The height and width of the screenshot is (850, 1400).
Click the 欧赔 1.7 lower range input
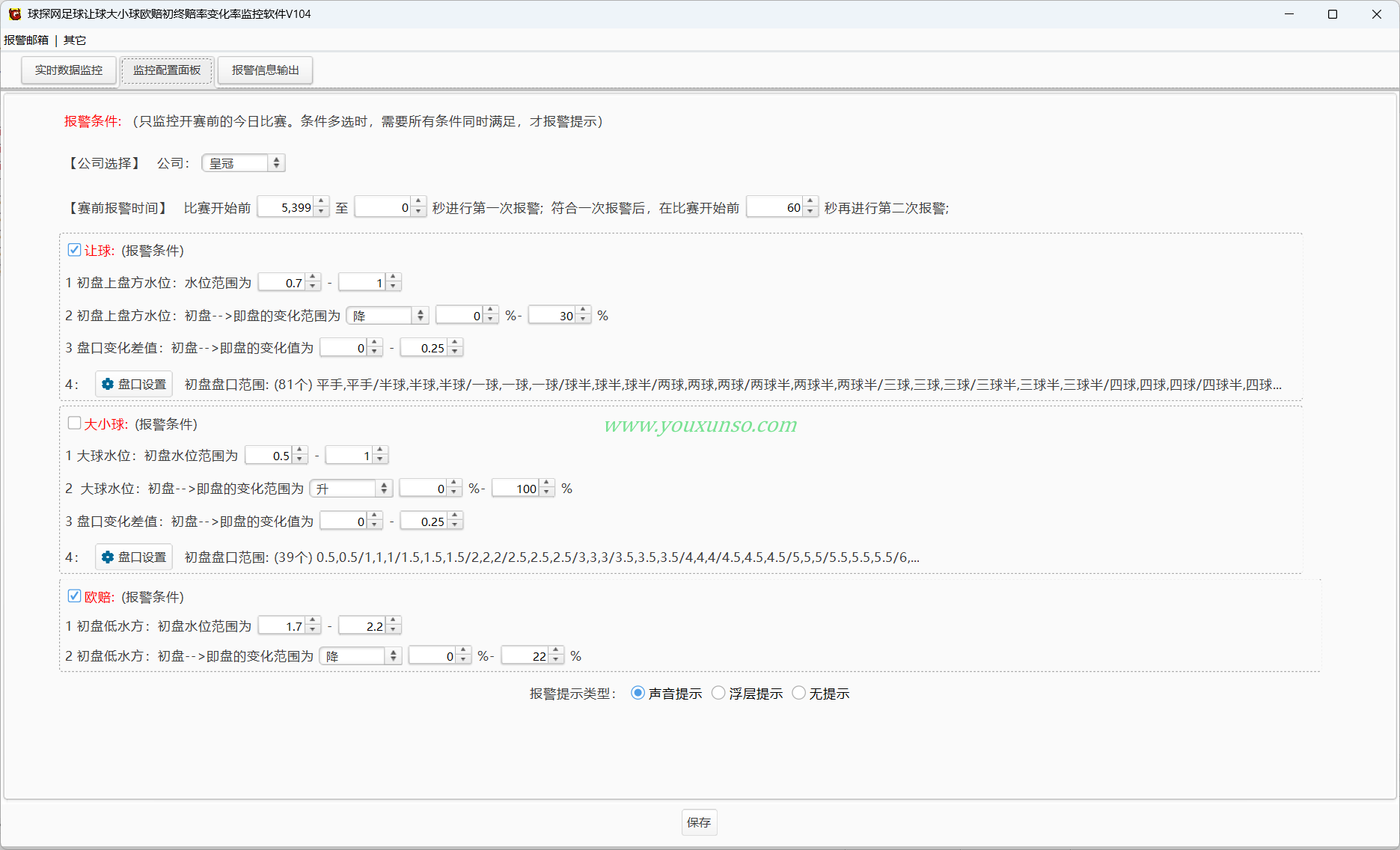[x=282, y=626]
